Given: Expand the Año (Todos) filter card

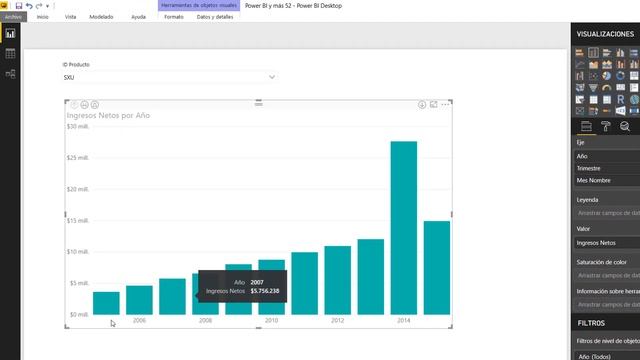Looking at the screenshot, I should [607, 356].
